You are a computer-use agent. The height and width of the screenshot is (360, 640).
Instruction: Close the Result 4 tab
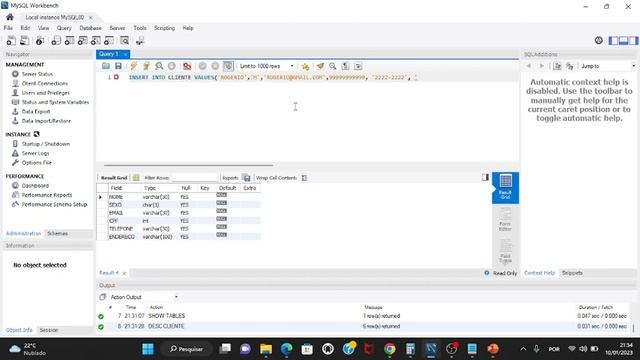[124, 273]
